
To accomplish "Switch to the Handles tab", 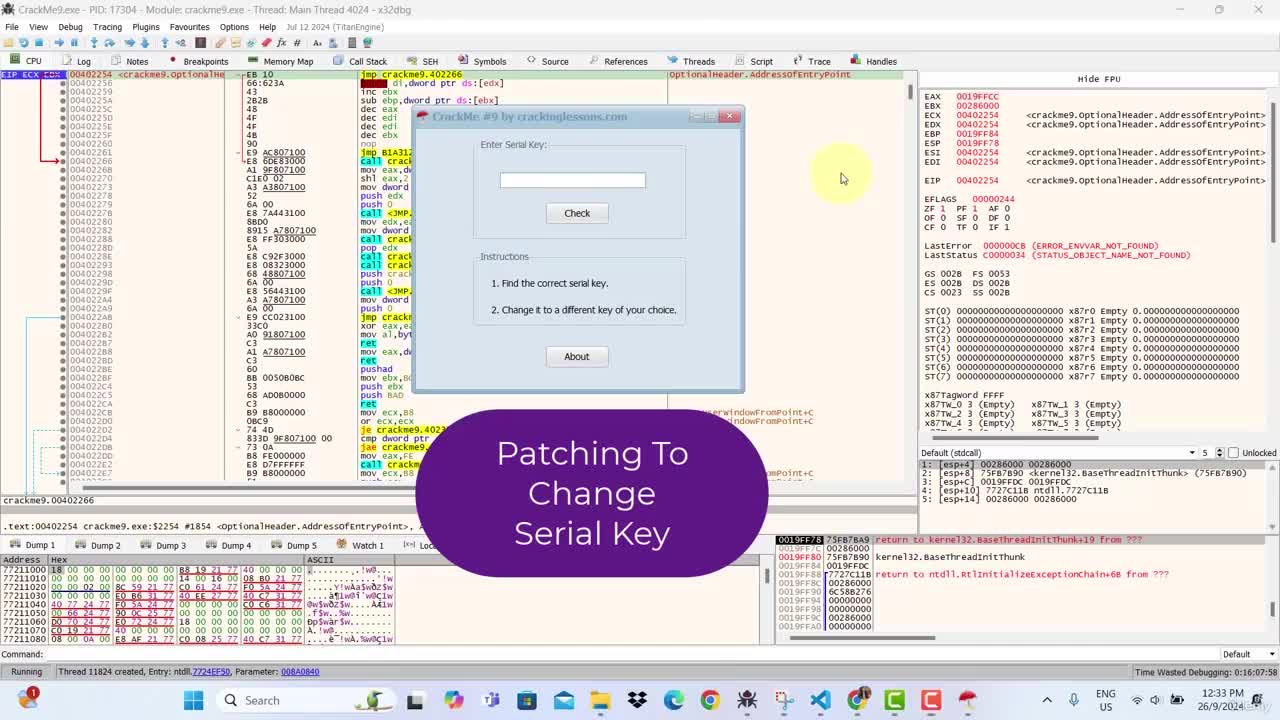I will click(874, 61).
